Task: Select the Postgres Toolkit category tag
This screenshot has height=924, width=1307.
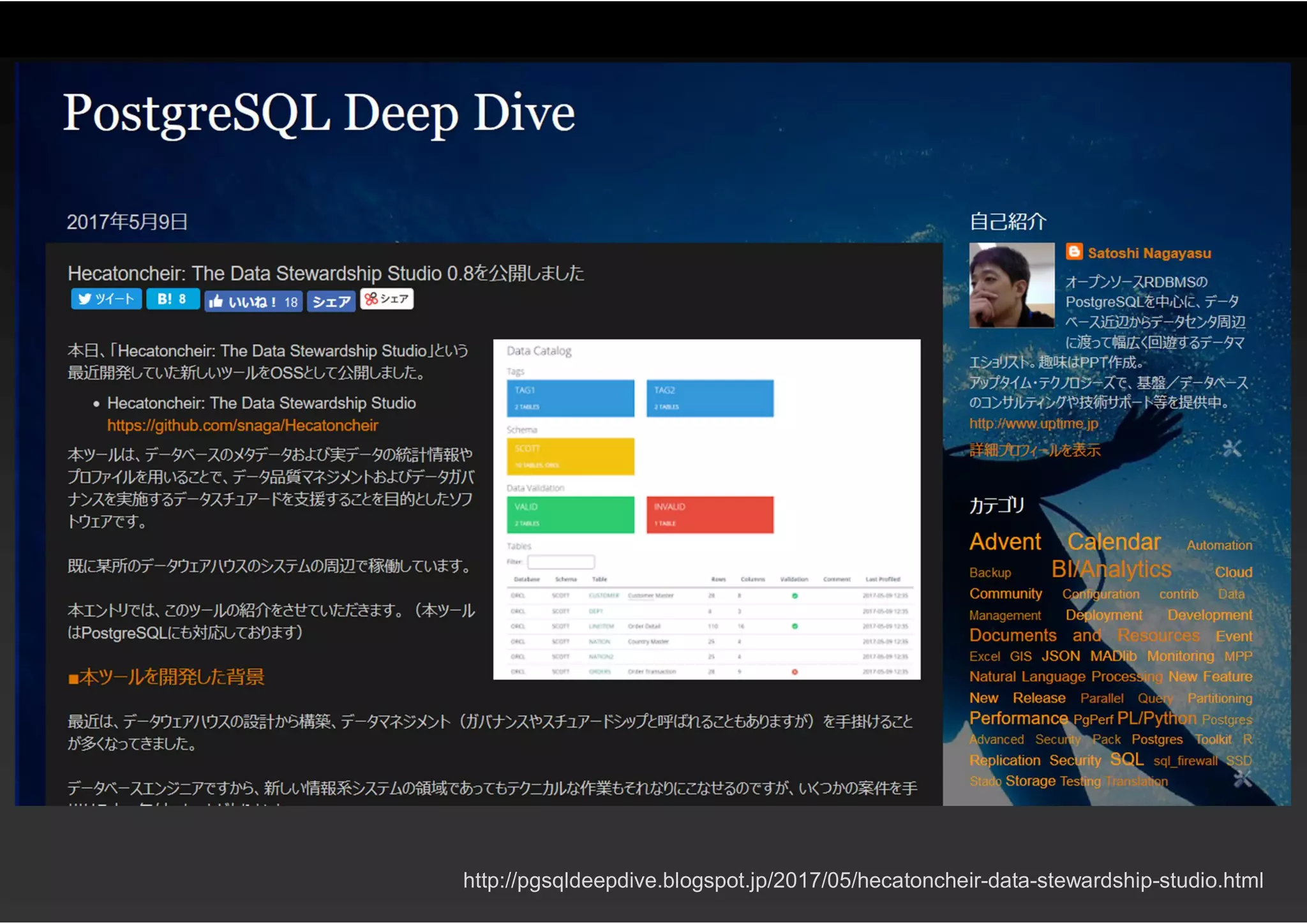Action: (1181, 740)
